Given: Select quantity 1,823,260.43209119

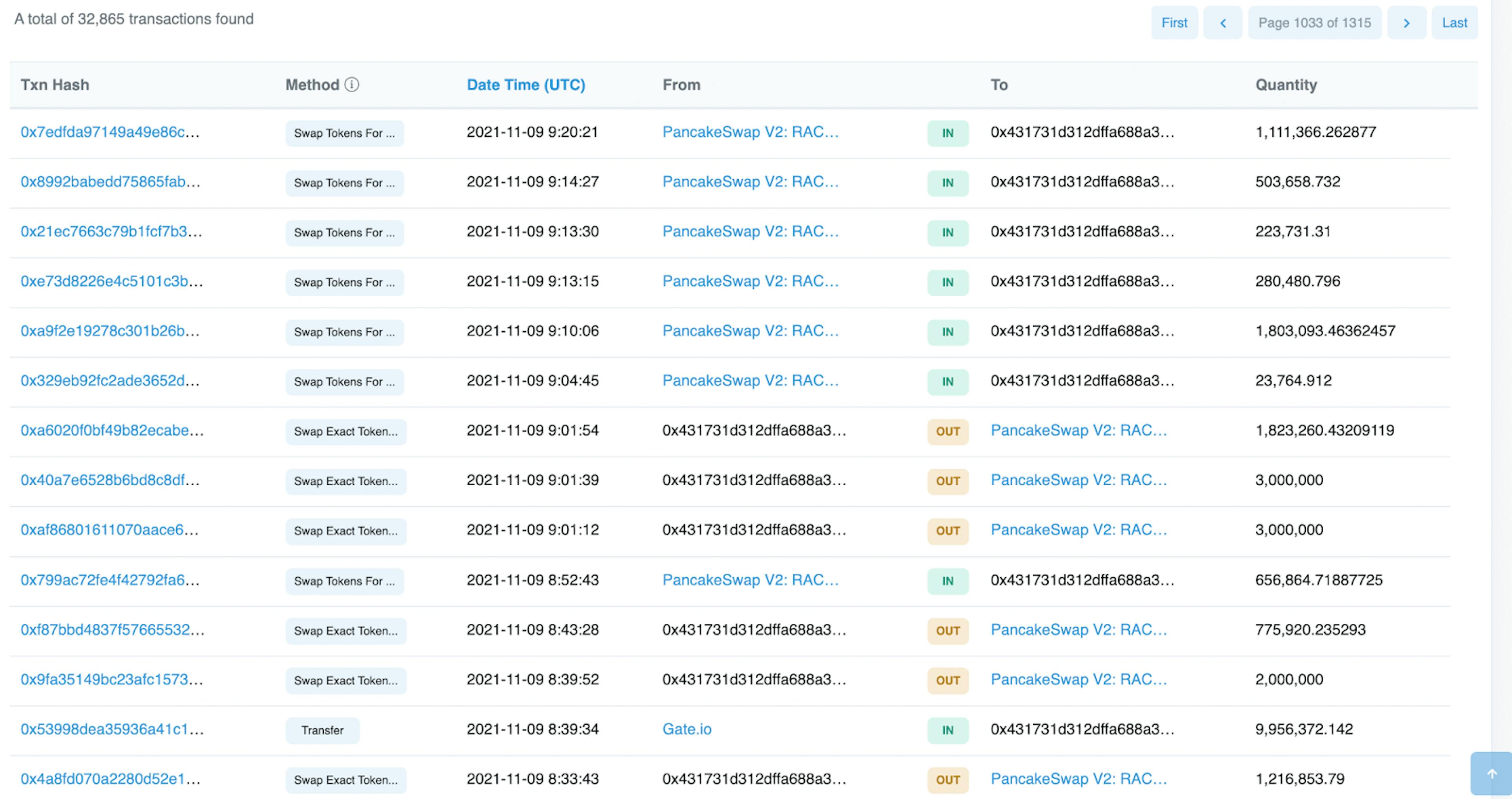Looking at the screenshot, I should click(x=1325, y=430).
